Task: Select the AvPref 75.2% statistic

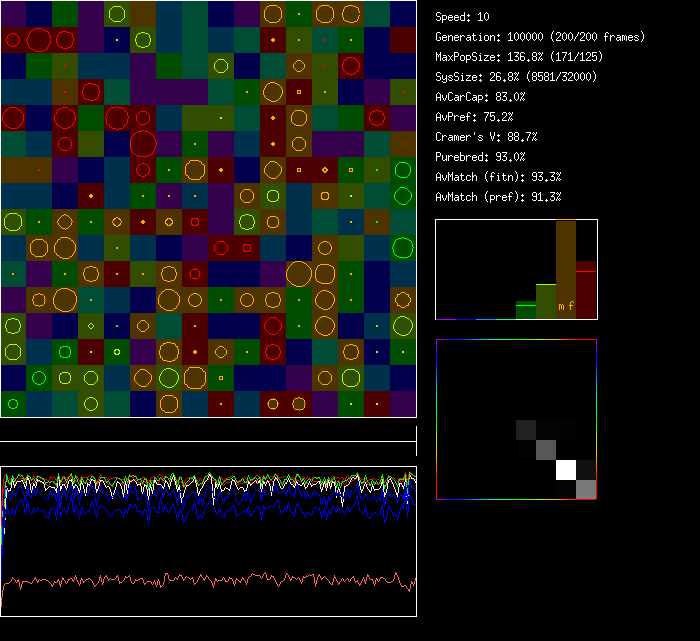Action: click(475, 117)
